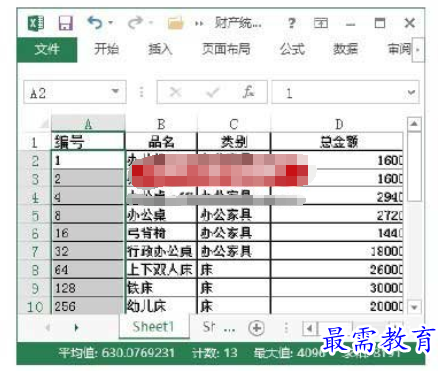Image resolution: width=444 pixels, height=371 pixels.
Task: Click cell 办公桌 in row 5
Action: tap(161, 215)
